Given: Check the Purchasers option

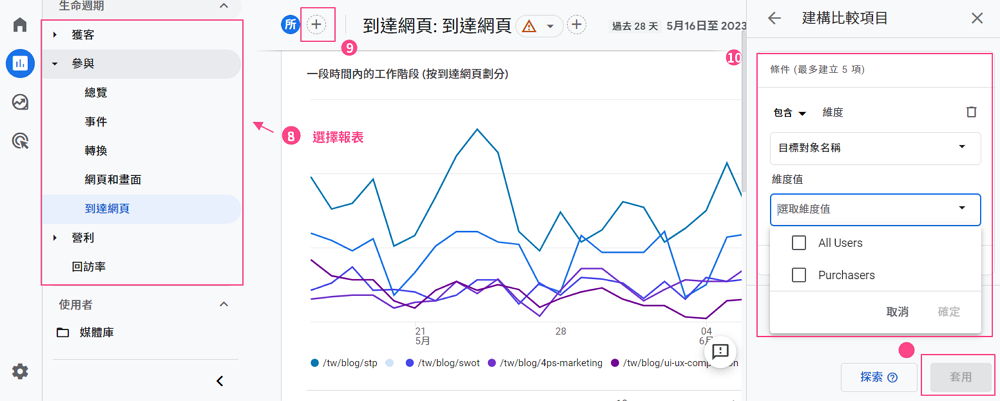Looking at the screenshot, I should point(798,275).
